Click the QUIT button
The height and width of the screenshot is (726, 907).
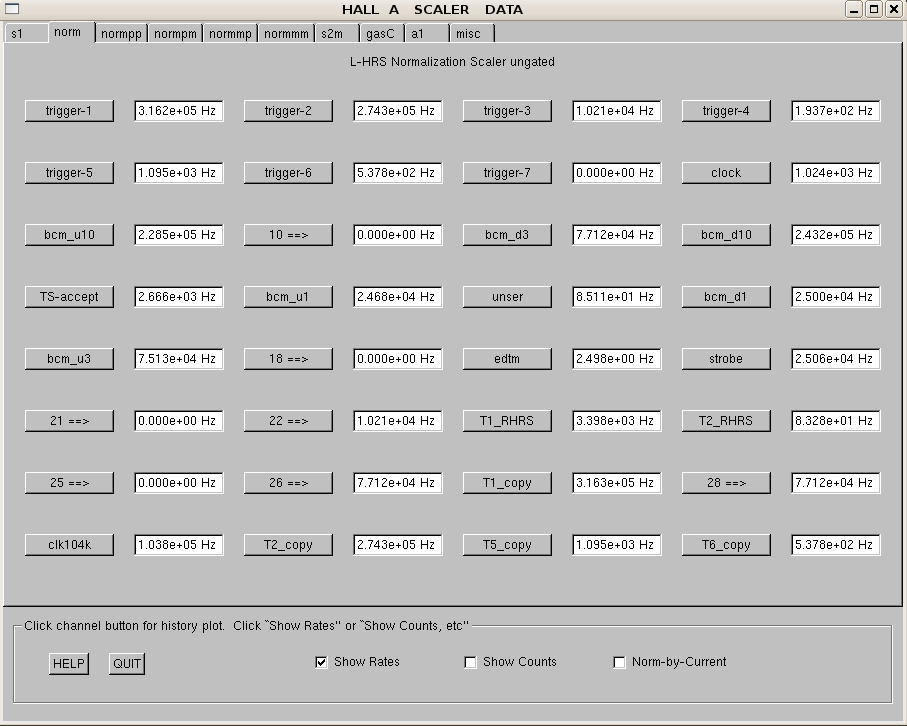click(127, 664)
